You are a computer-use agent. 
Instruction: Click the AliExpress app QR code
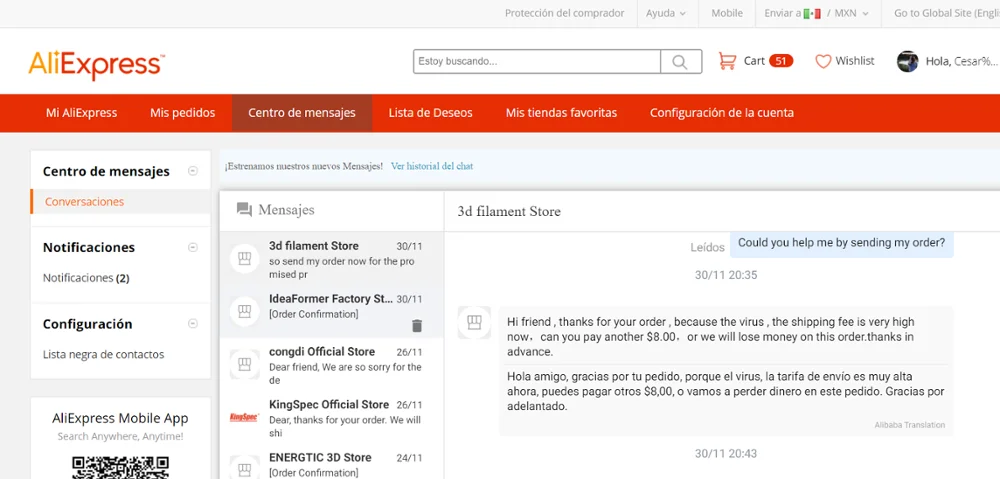(120, 467)
